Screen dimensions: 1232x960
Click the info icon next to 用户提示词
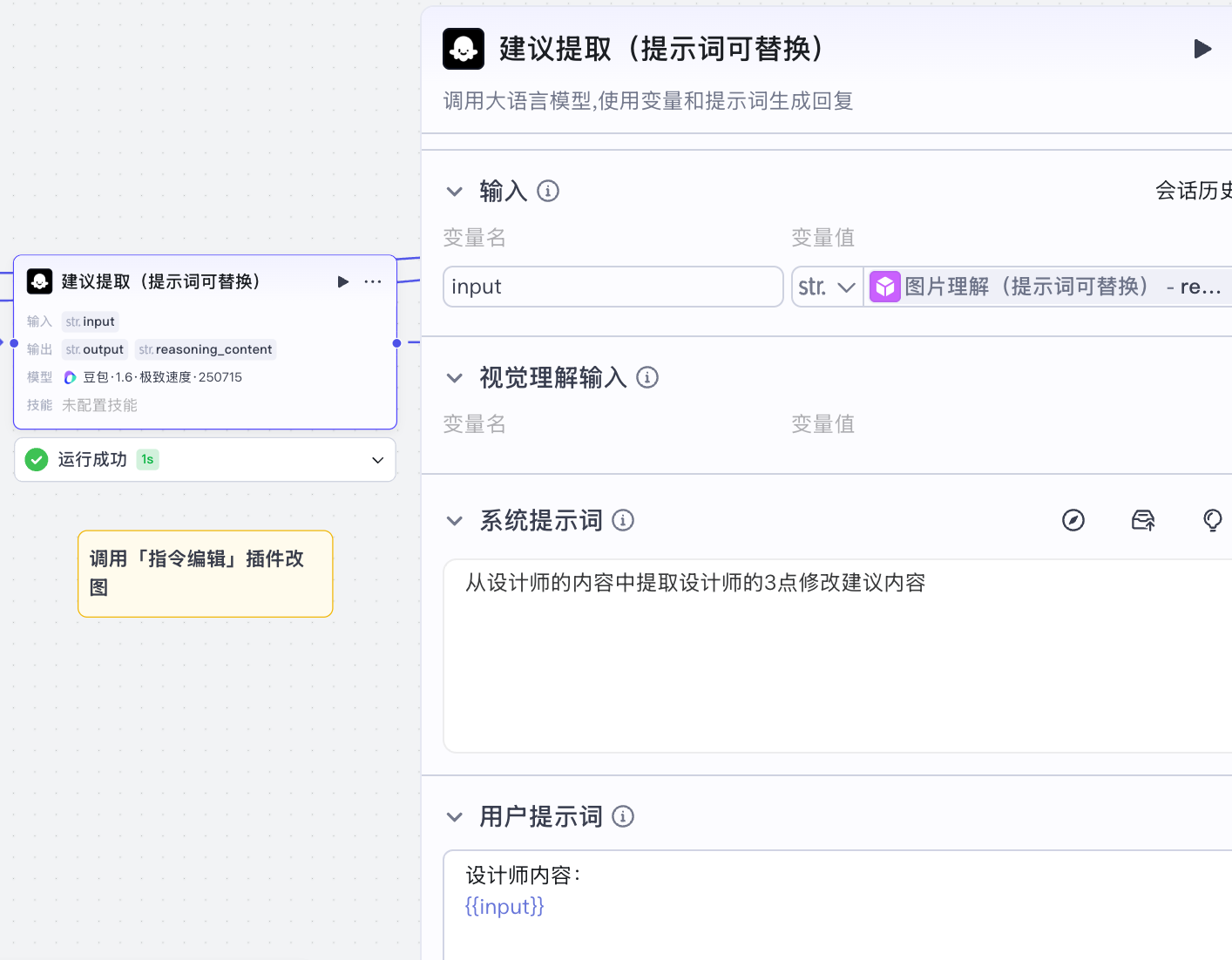tap(624, 816)
